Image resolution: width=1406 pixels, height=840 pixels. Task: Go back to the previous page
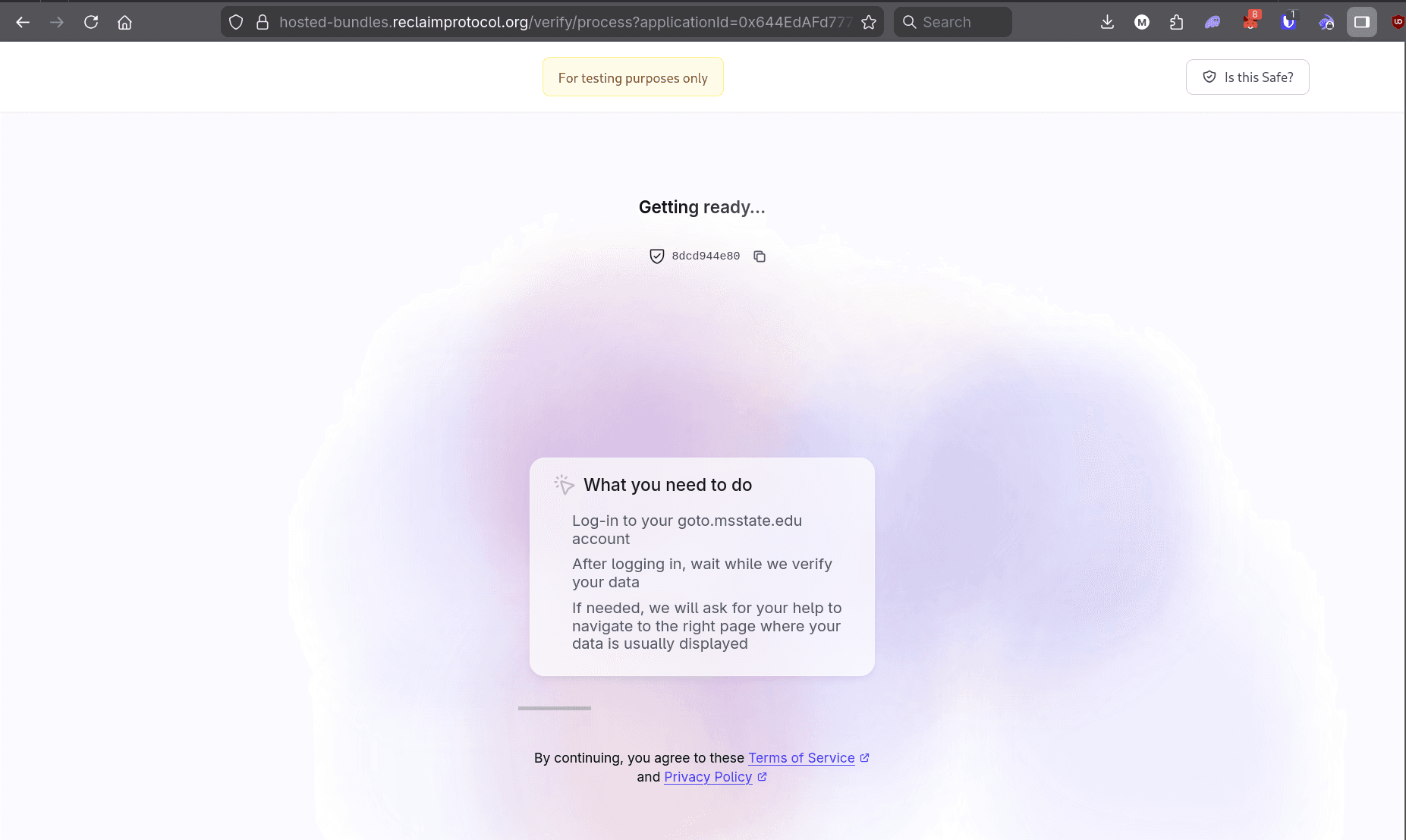(x=23, y=22)
